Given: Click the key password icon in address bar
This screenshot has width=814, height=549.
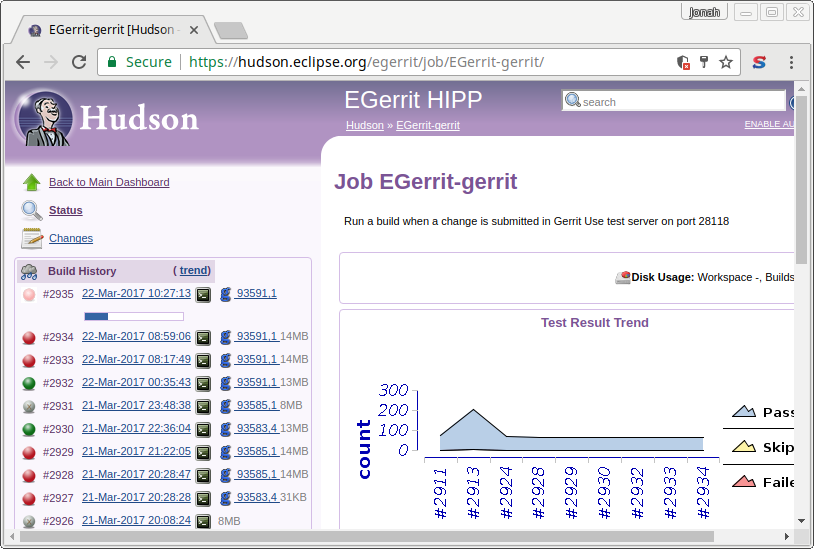Looking at the screenshot, I should 704,62.
